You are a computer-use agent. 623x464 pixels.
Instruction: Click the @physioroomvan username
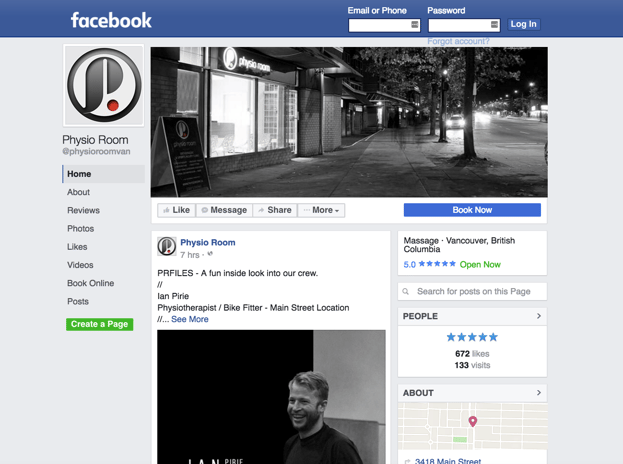click(x=96, y=151)
